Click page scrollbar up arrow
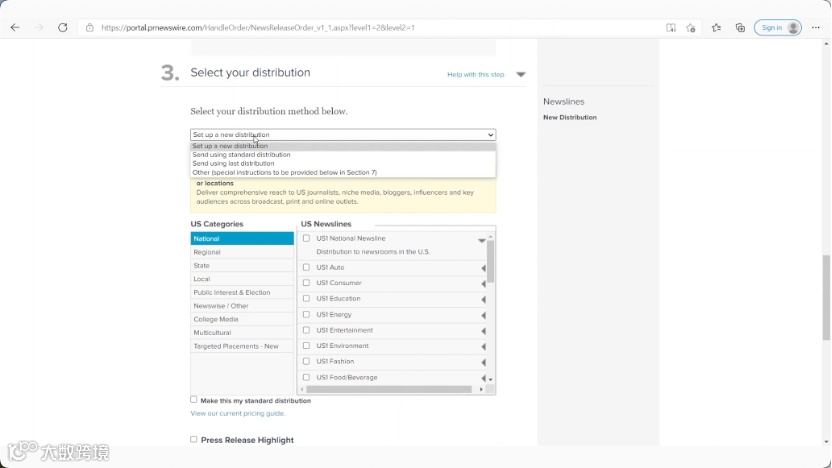The height and width of the screenshot is (468, 832). pos(826,44)
